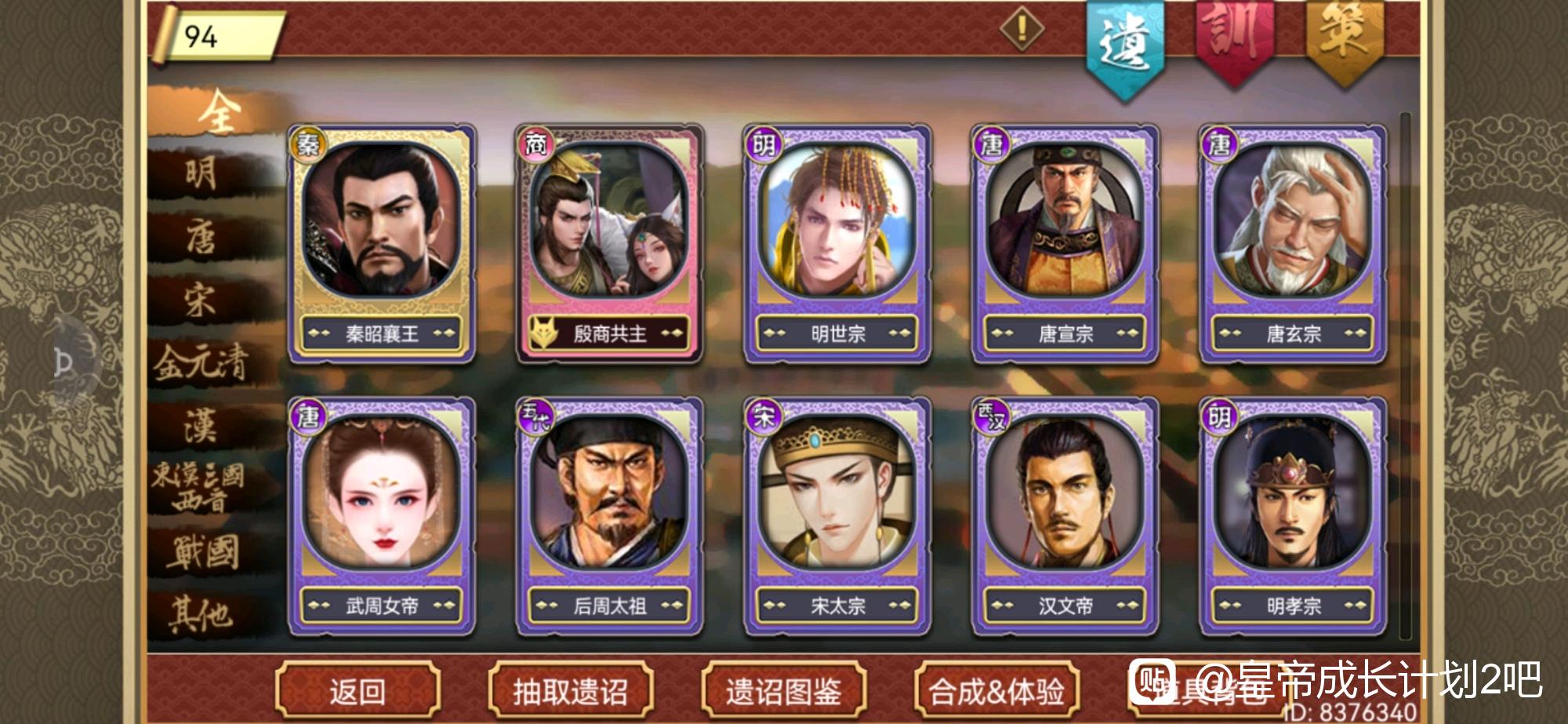Click the 合成&体验 button
The width and height of the screenshot is (1568, 724).
[x=996, y=690]
